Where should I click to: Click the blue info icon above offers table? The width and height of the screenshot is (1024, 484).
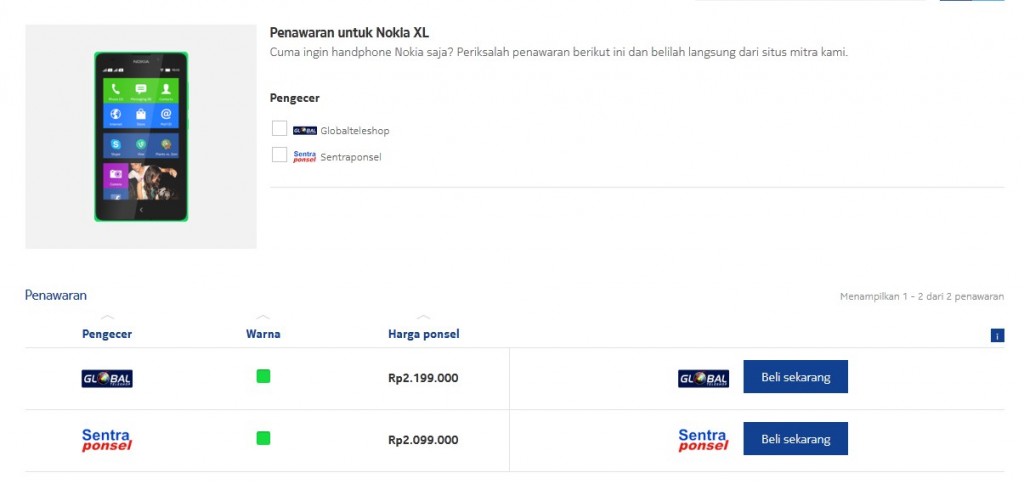click(x=997, y=336)
